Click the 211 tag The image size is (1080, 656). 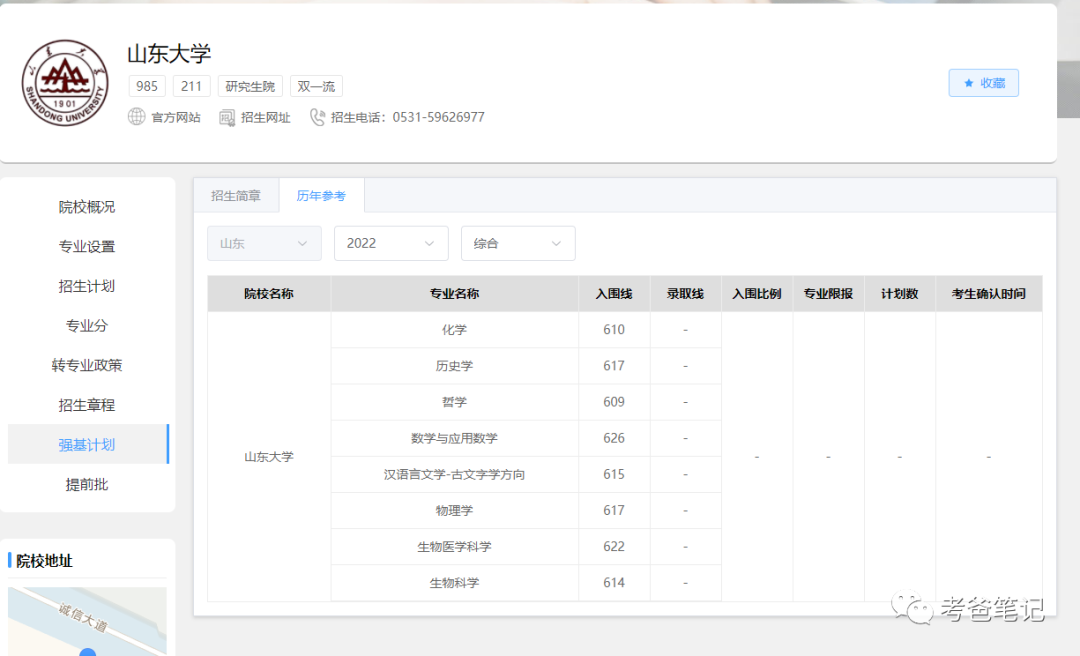point(191,86)
